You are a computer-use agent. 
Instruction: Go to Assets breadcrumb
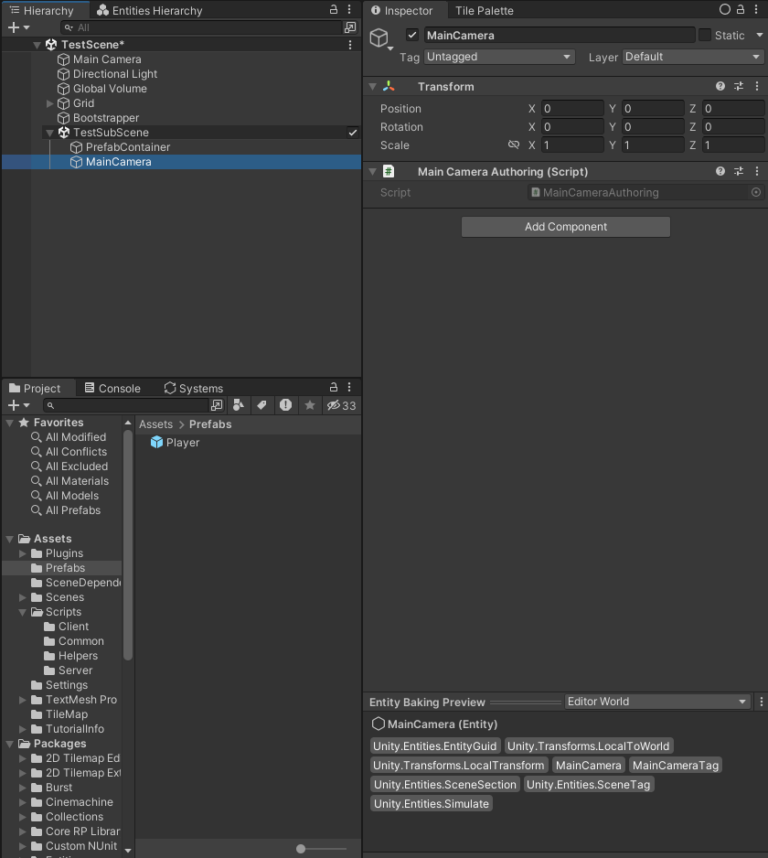click(155, 424)
